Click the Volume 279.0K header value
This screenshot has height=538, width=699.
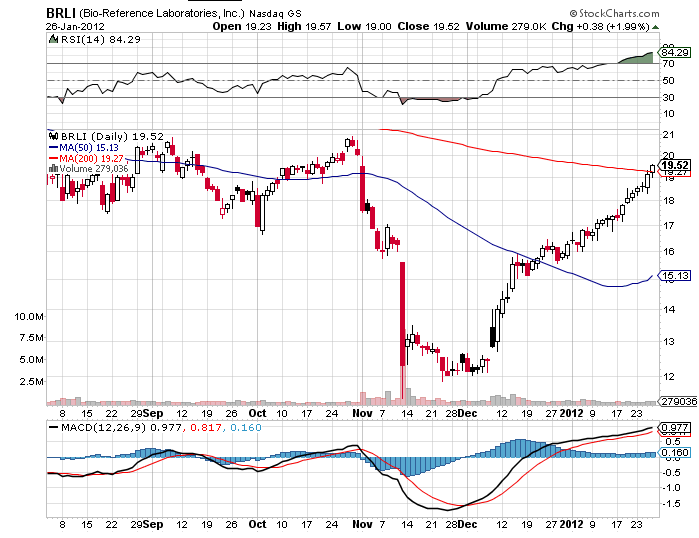(506, 26)
